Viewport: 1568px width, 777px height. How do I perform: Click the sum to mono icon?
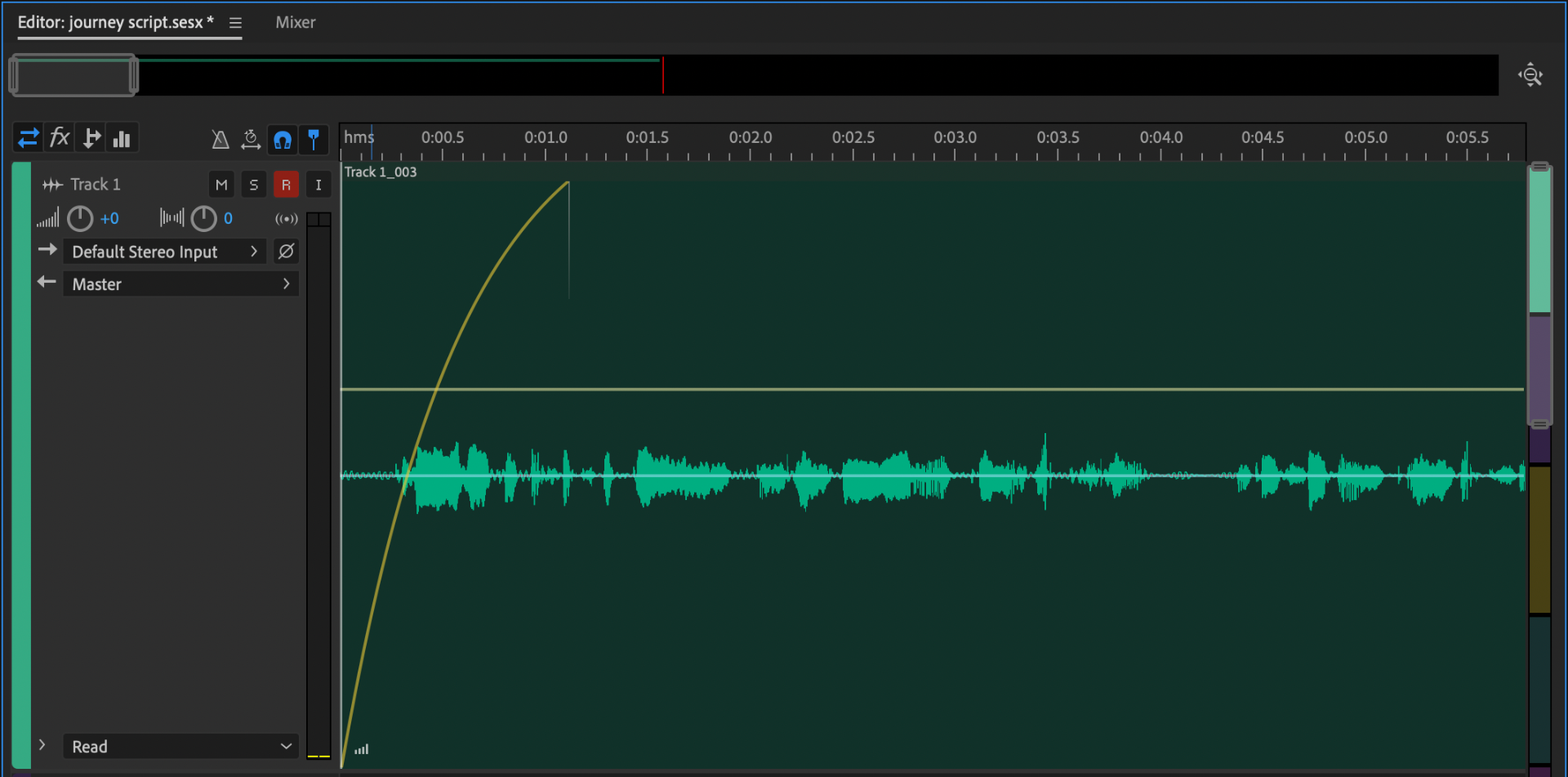point(286,219)
